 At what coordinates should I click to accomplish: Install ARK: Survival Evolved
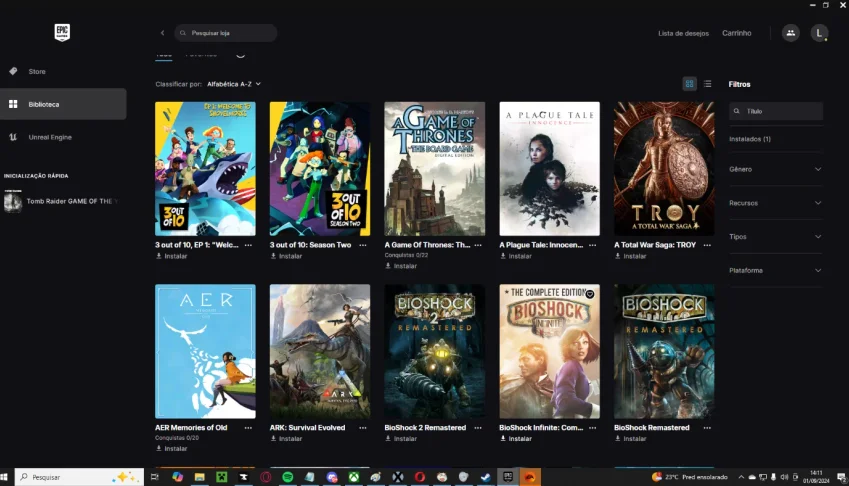(286, 438)
